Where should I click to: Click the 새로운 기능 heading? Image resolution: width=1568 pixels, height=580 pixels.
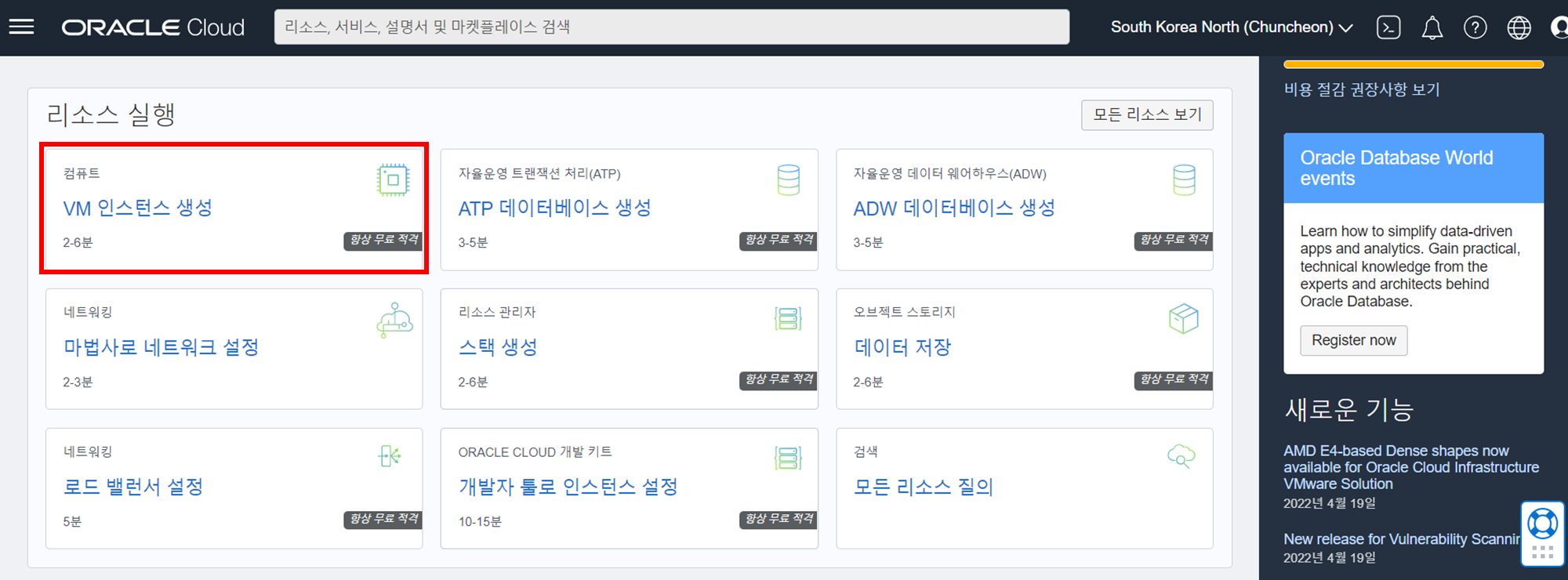pos(1348,409)
